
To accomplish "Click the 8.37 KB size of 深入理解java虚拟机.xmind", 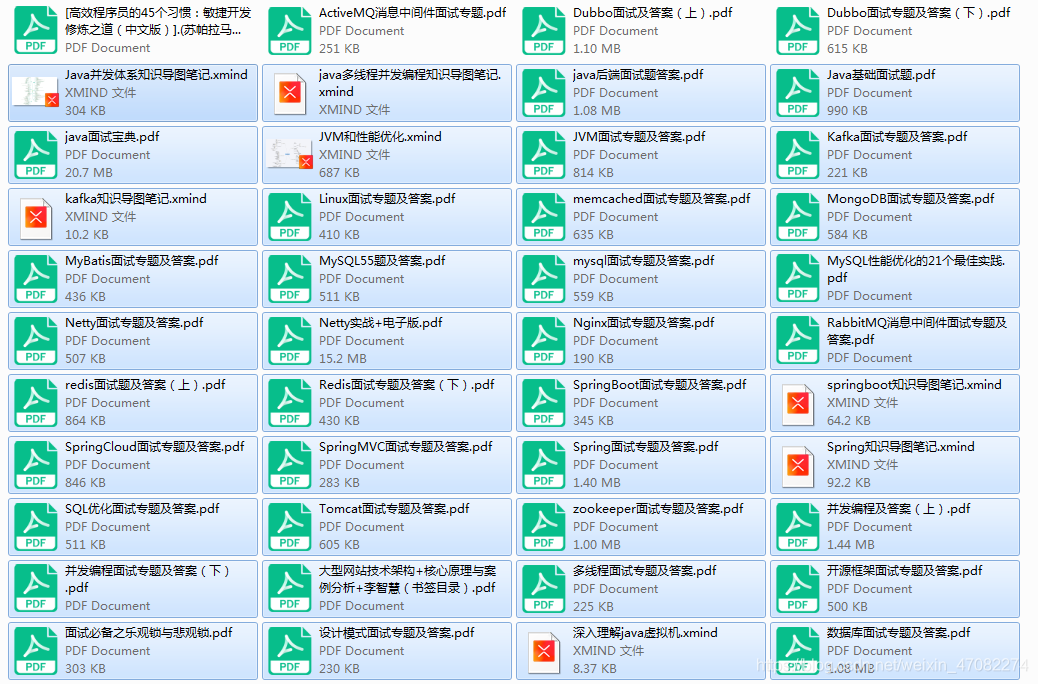I will click(x=594, y=669).
